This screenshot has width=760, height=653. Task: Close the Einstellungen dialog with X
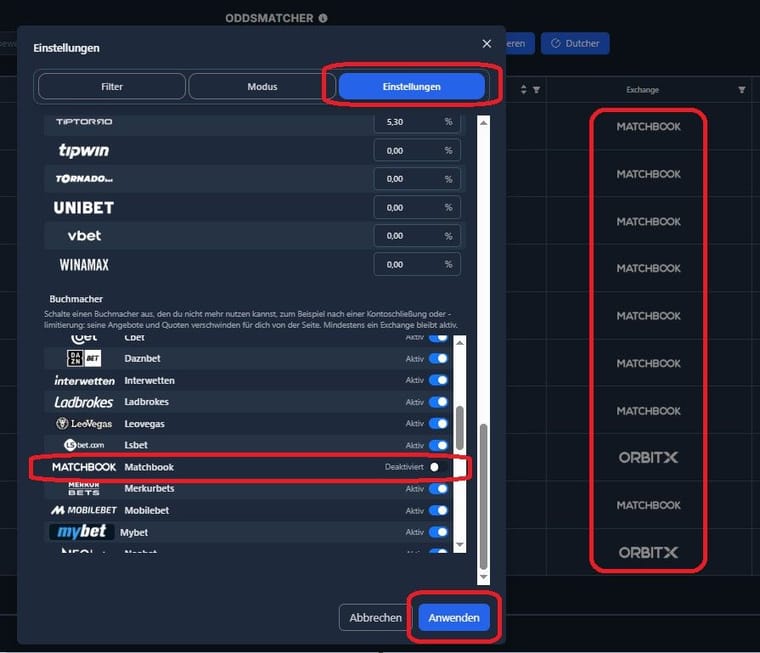487,44
